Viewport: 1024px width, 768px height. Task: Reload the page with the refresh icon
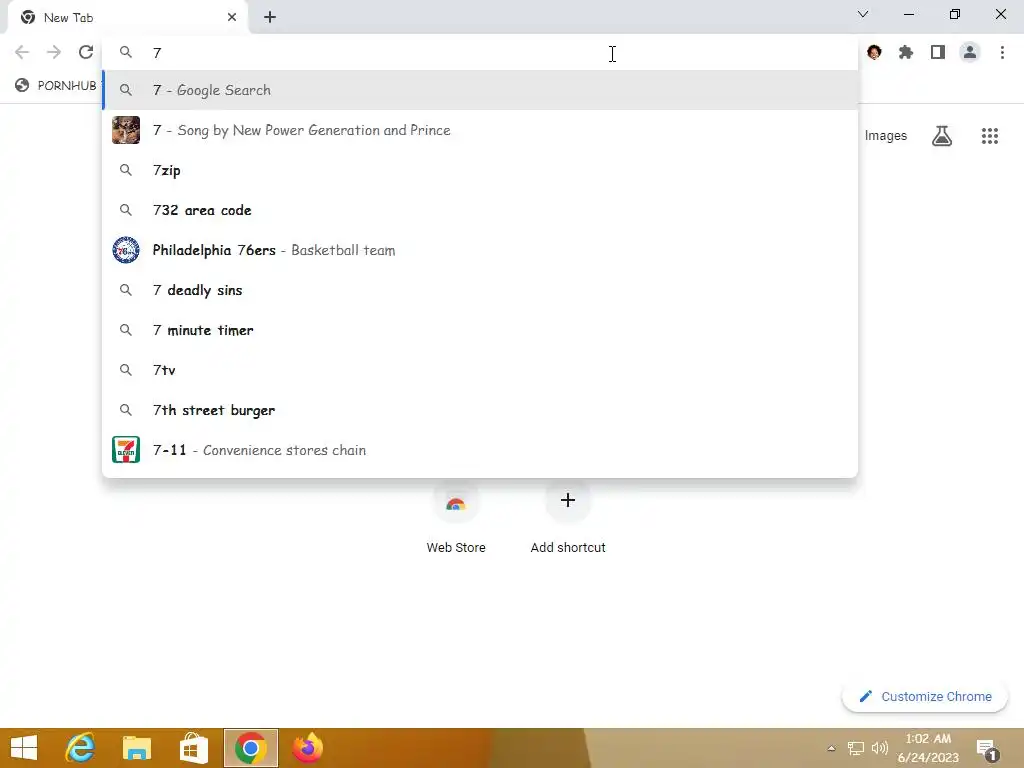coord(86,52)
